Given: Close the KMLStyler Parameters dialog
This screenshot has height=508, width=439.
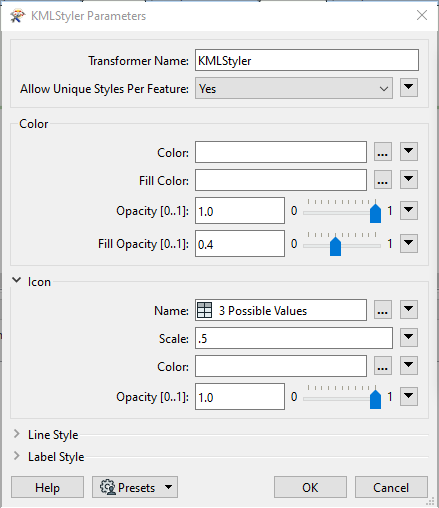Looking at the screenshot, I should pos(422,15).
